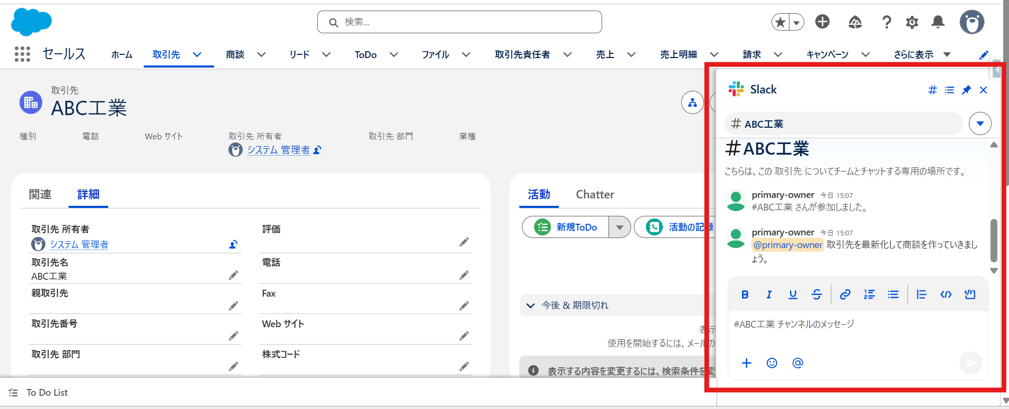
Task: Click the send message arrow button
Action: pyautogui.click(x=970, y=363)
